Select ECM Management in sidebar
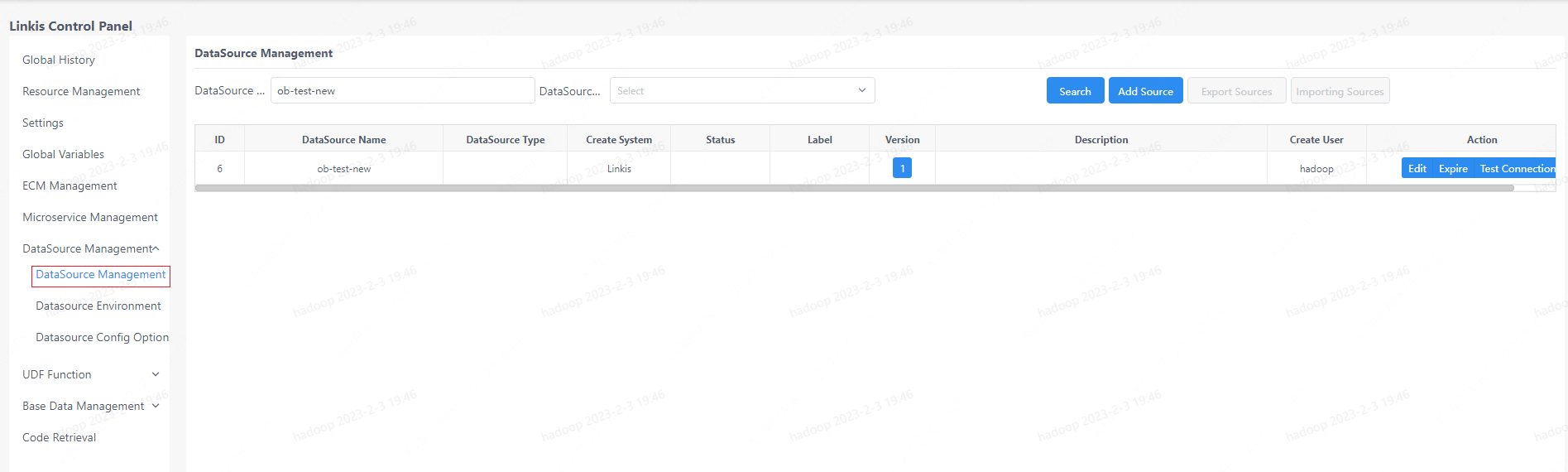The height and width of the screenshot is (472, 1568). tap(70, 185)
